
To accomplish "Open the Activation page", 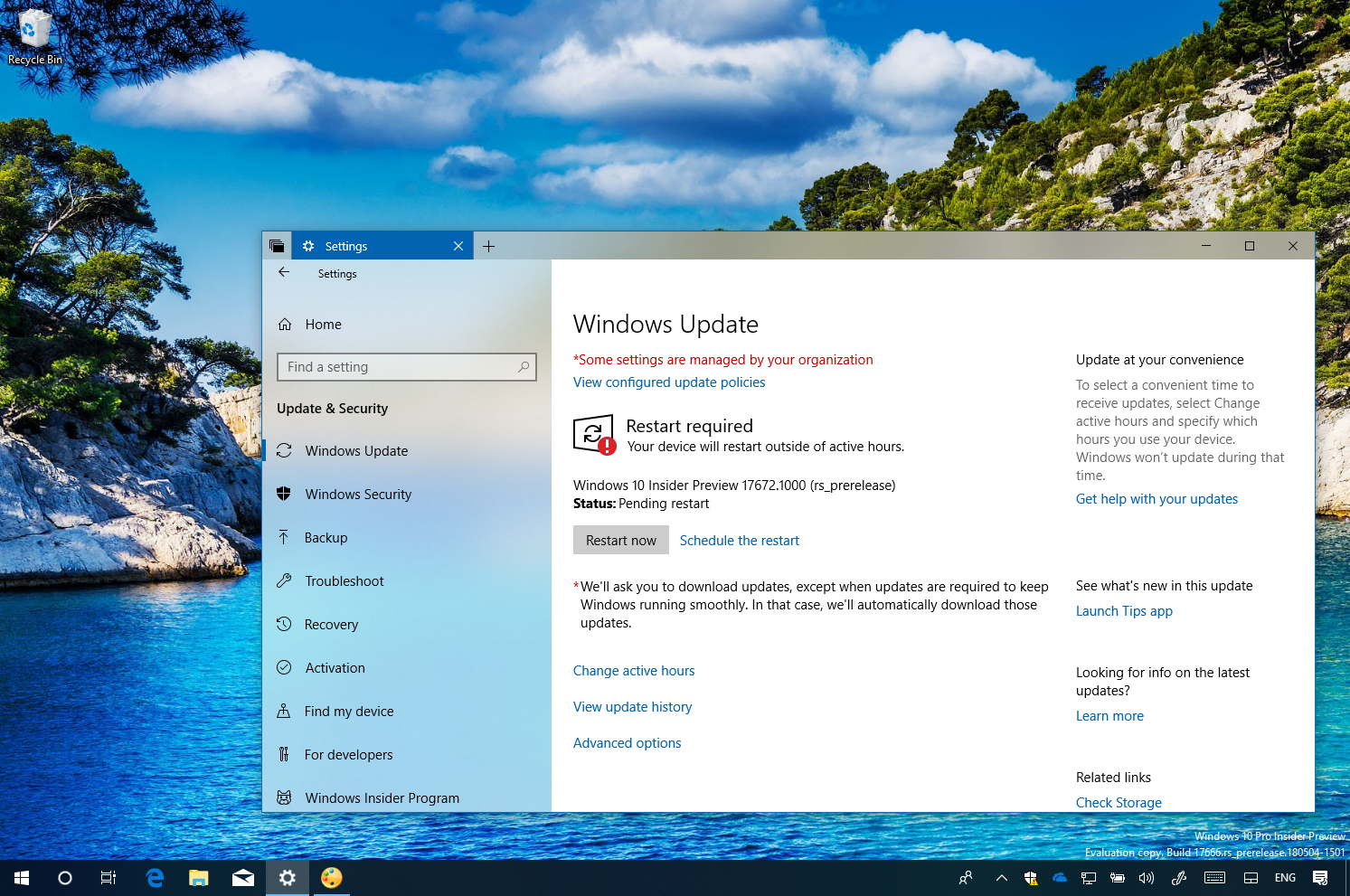I will (x=407, y=667).
